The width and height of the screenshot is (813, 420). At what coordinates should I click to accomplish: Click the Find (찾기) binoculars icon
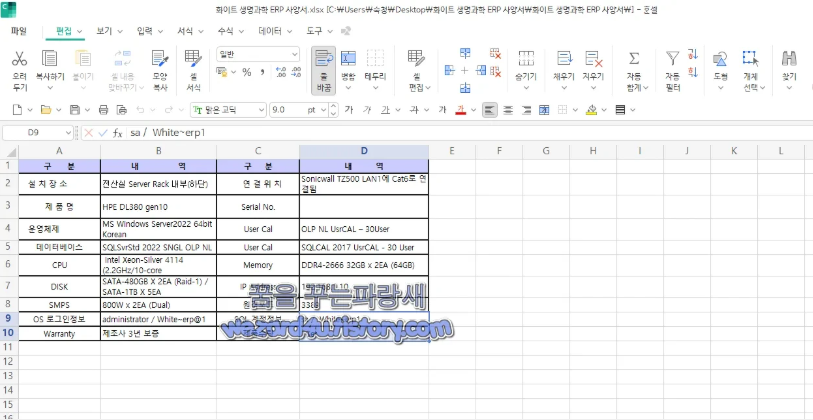(x=789, y=59)
